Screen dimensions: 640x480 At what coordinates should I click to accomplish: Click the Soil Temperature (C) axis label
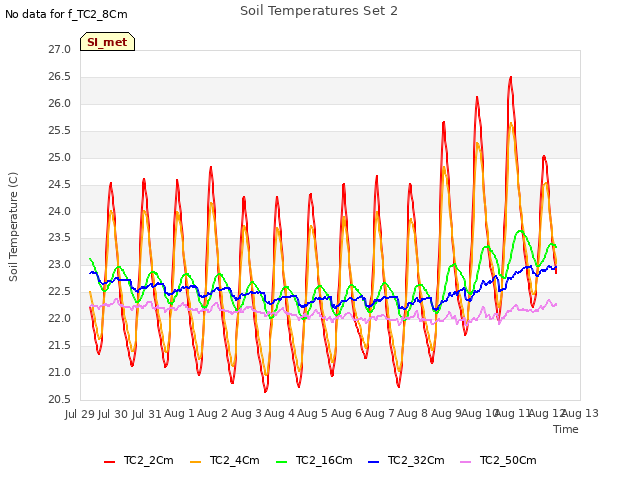click(13, 227)
